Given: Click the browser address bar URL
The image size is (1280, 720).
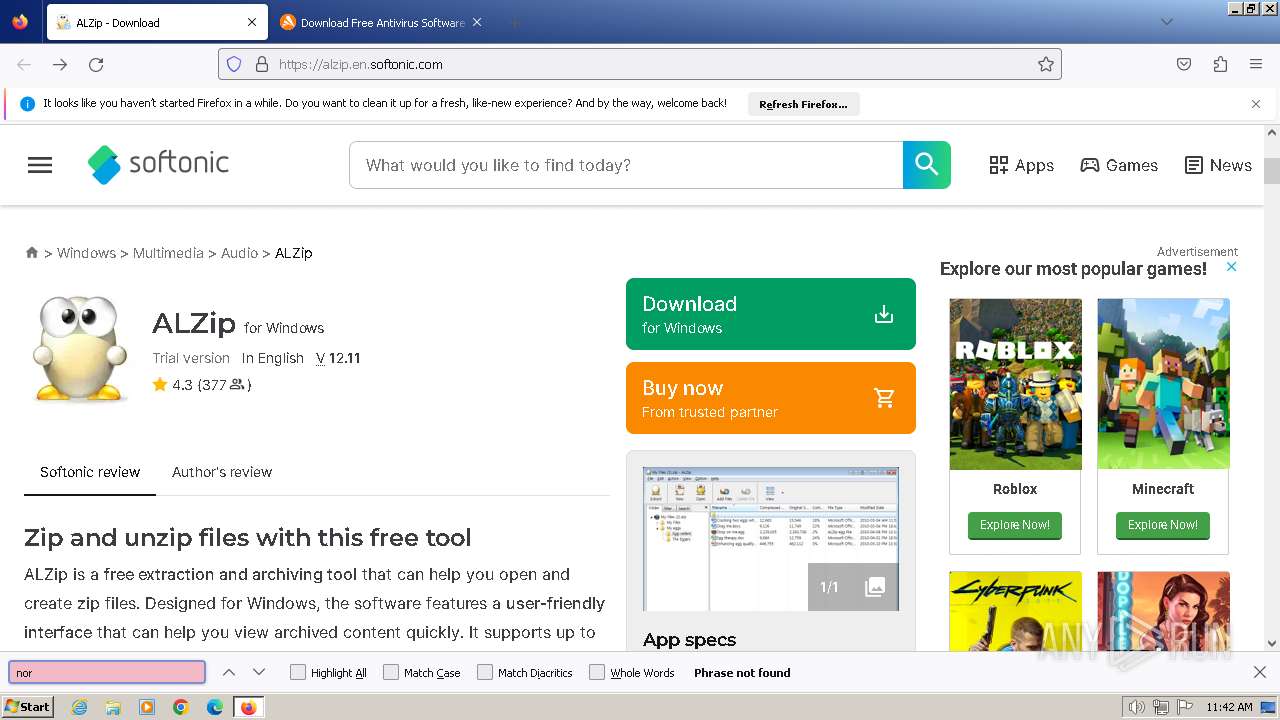Looking at the screenshot, I should tap(640, 64).
